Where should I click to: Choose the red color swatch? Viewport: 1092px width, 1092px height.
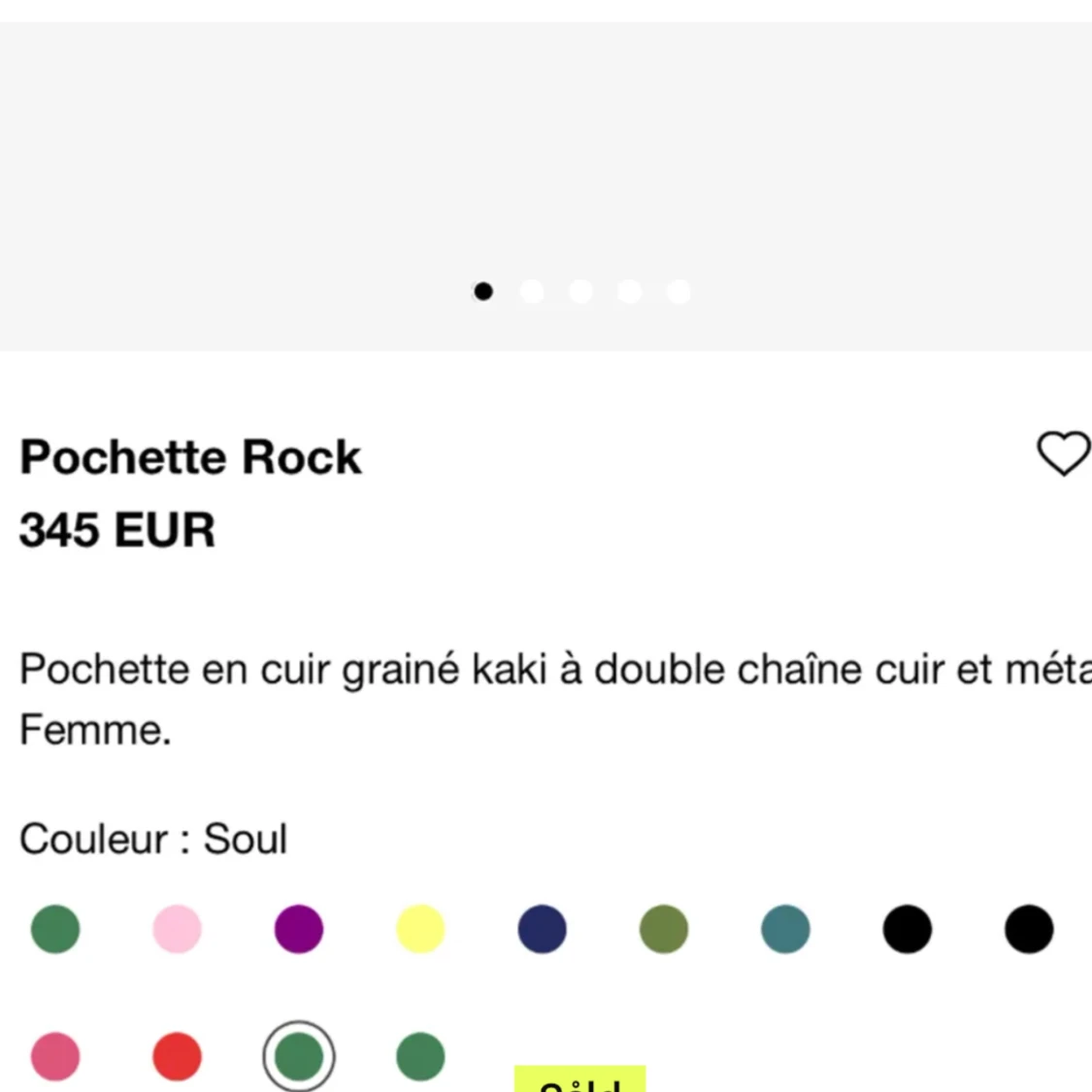(x=177, y=1056)
